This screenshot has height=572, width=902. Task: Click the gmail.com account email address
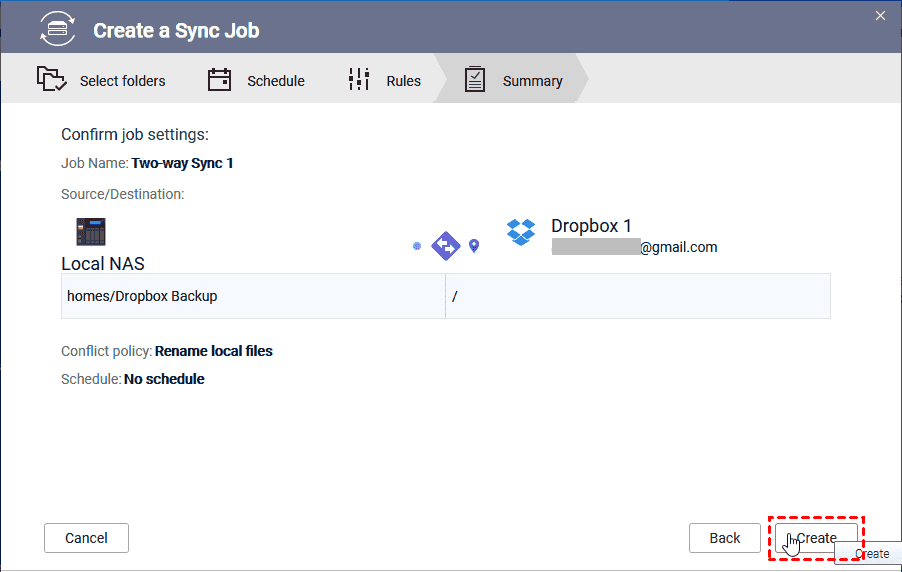coord(634,247)
